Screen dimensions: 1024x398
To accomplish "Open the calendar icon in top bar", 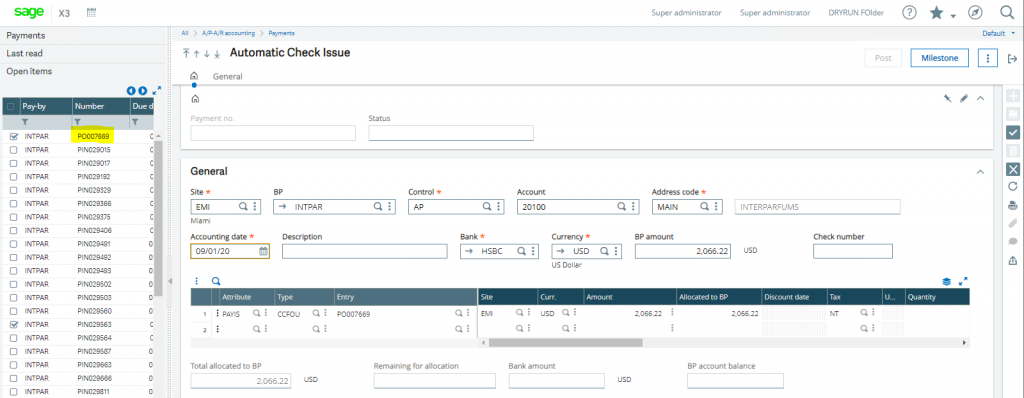I will pyautogui.click(x=91, y=12).
